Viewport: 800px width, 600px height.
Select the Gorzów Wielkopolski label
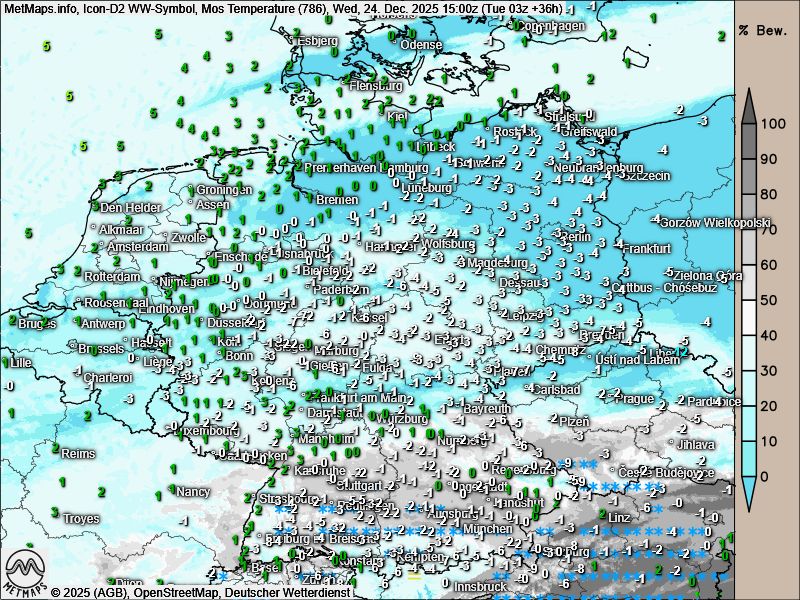coord(717,222)
